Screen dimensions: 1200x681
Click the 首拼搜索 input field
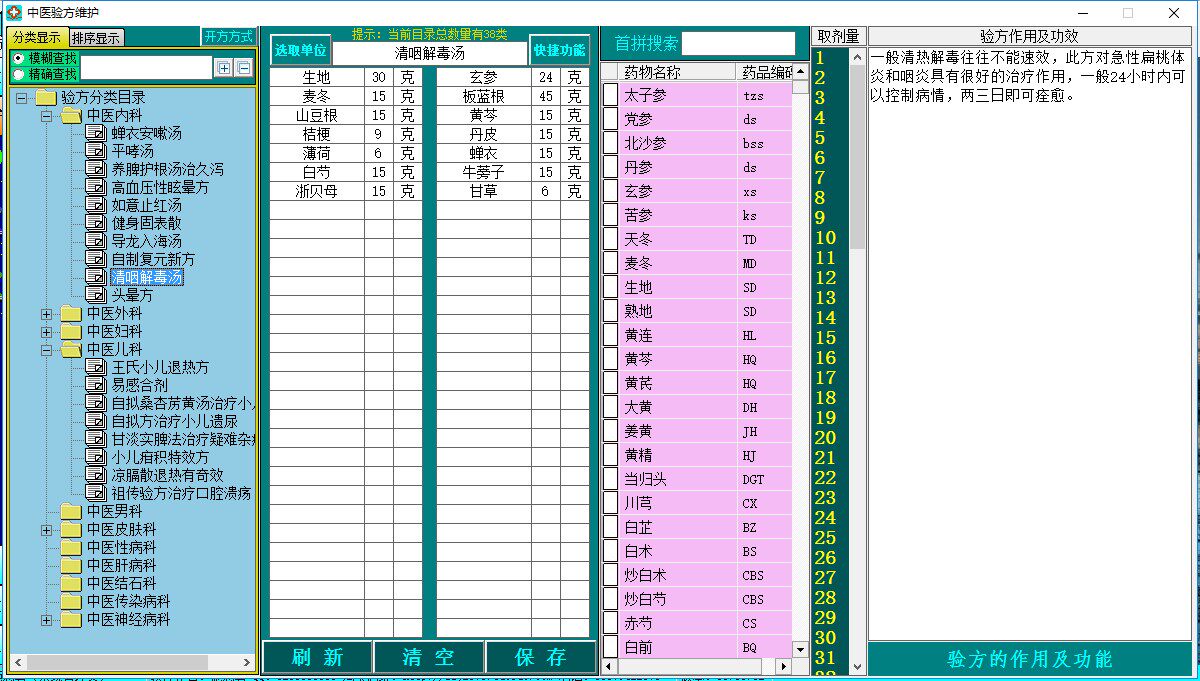point(739,44)
